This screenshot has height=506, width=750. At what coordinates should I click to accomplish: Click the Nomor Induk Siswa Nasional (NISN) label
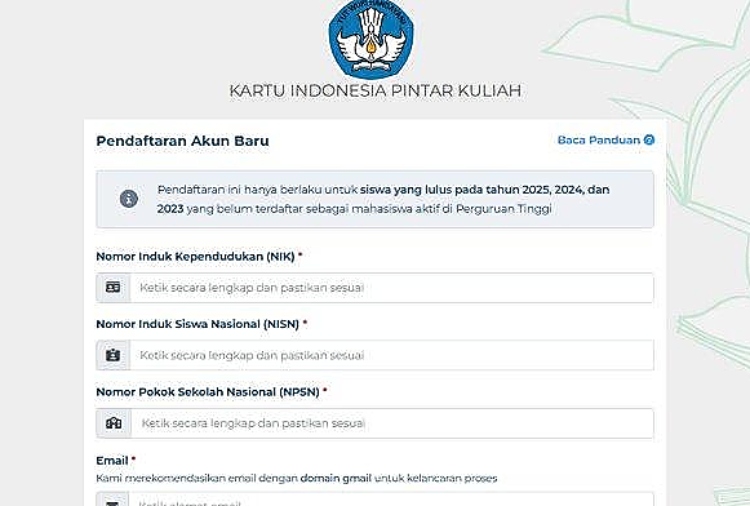[x=201, y=324]
